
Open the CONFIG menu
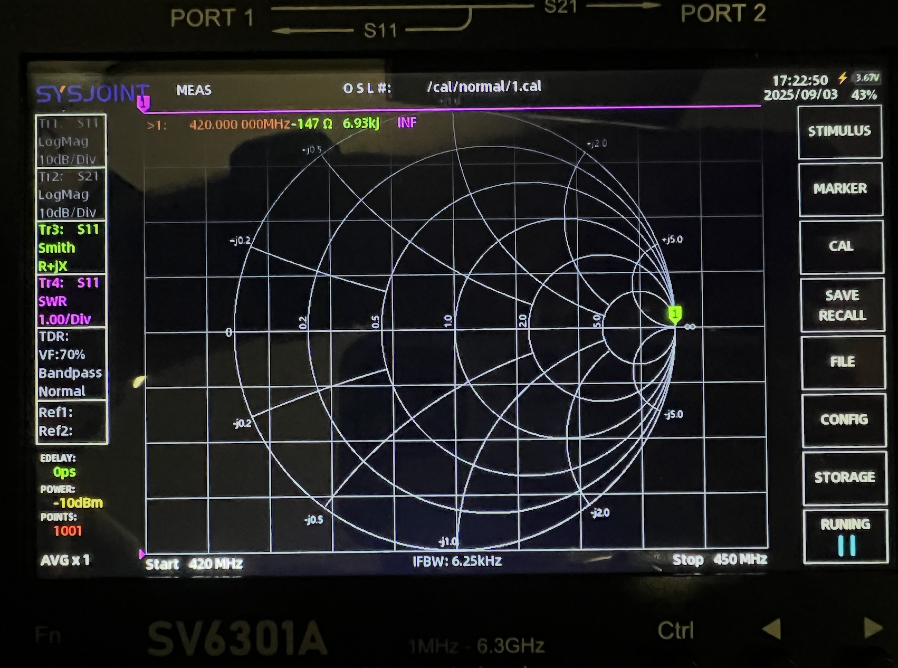[840, 420]
